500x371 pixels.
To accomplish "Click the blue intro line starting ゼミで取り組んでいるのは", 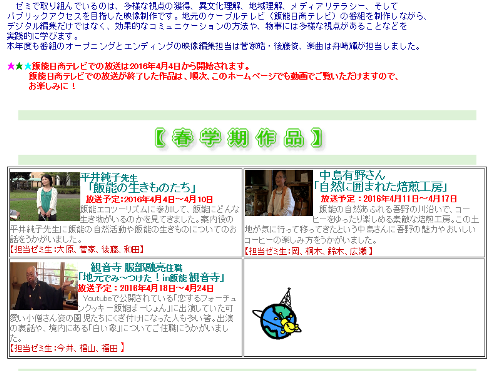I will pyautogui.click(x=207, y=6).
